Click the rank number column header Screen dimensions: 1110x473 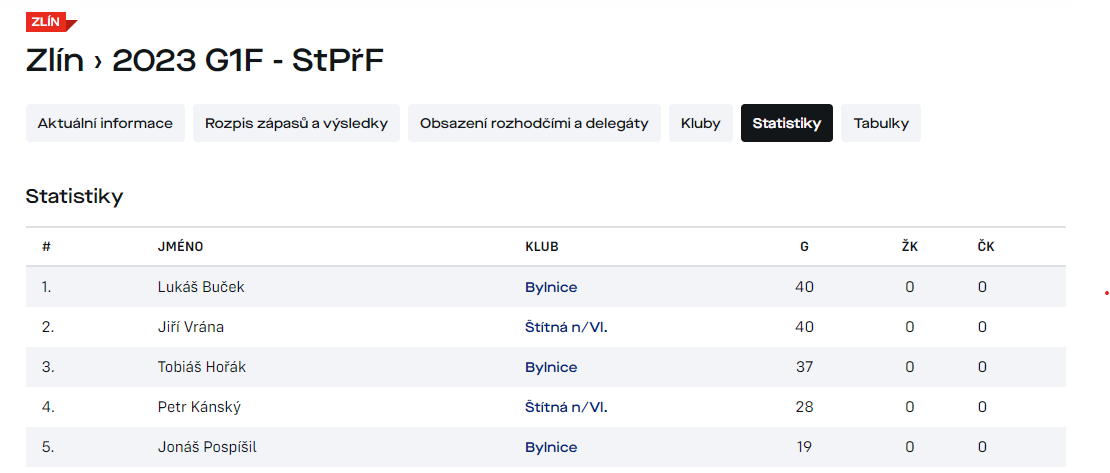[46, 246]
